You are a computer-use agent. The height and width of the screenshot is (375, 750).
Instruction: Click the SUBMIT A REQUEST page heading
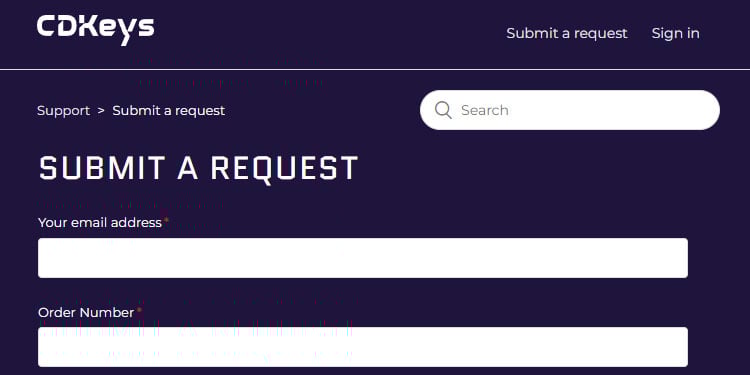[199, 168]
